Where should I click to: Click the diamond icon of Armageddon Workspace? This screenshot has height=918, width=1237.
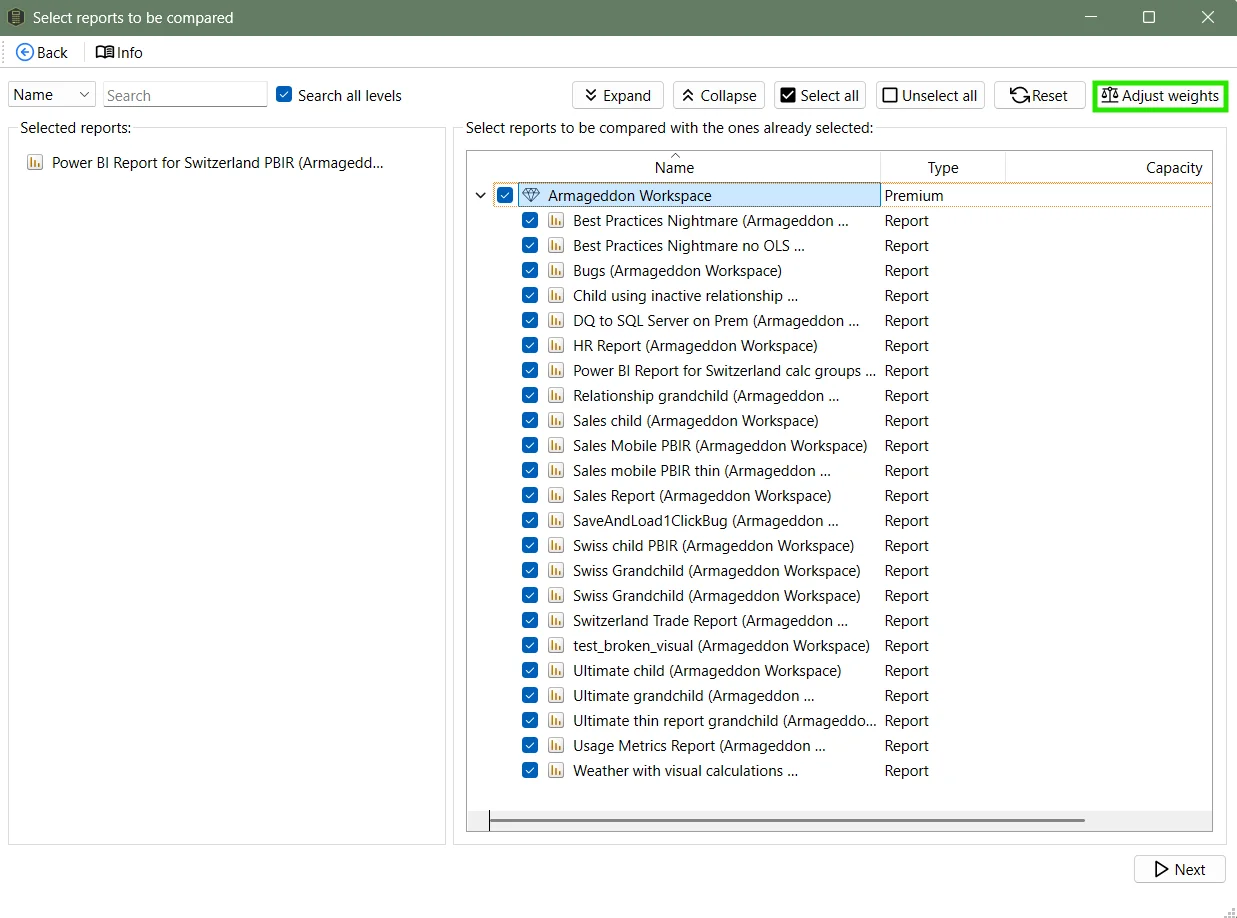(x=531, y=195)
